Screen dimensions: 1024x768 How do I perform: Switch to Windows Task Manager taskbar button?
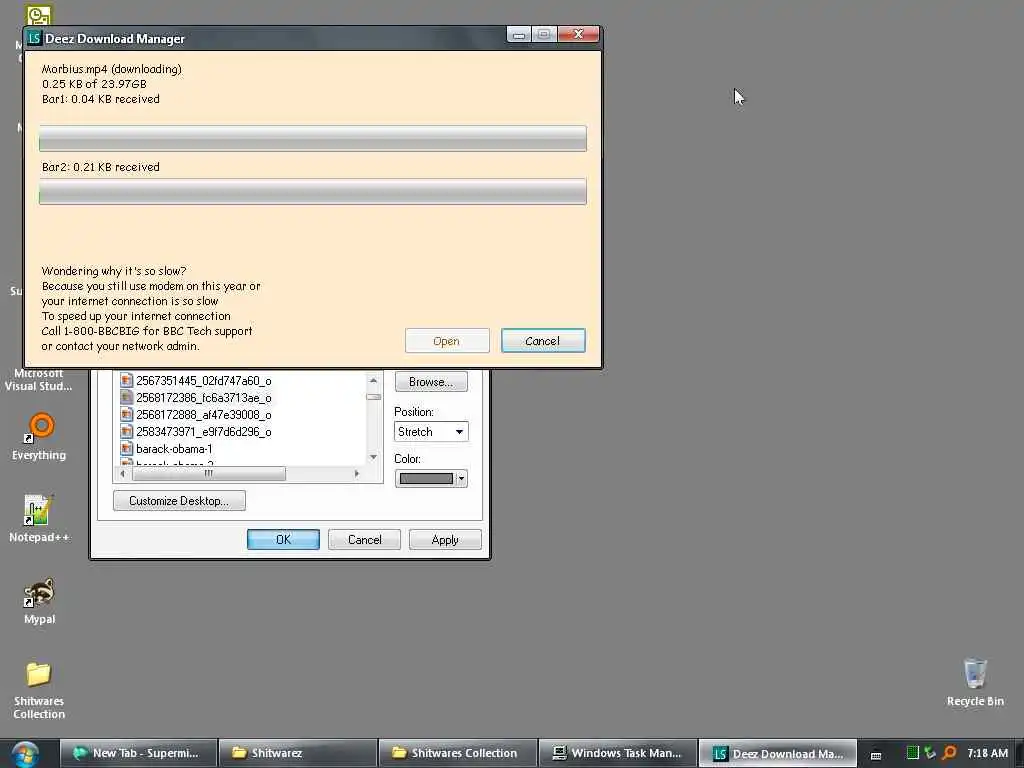click(x=618, y=753)
